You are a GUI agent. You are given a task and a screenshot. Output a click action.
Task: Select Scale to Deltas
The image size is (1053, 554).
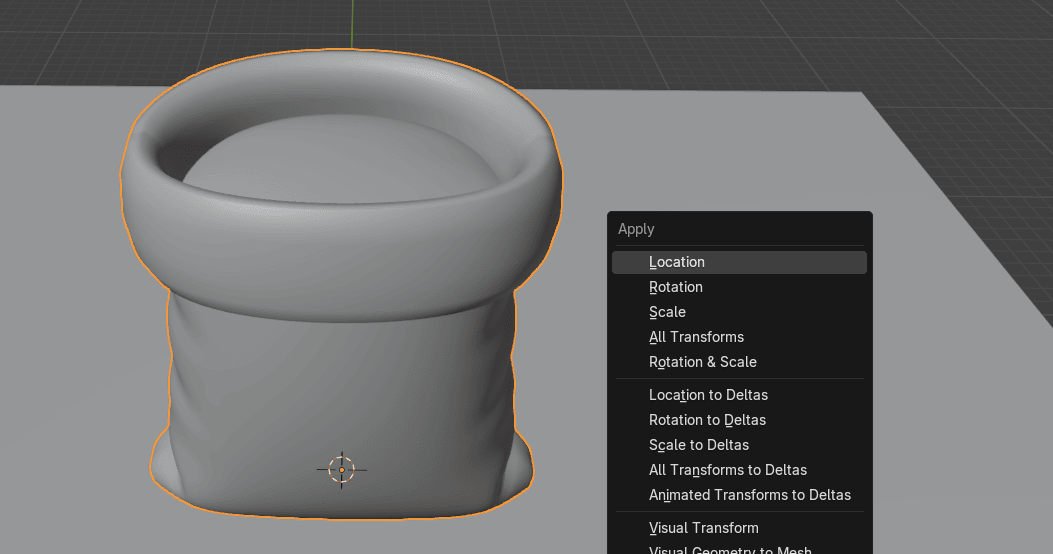pos(698,445)
